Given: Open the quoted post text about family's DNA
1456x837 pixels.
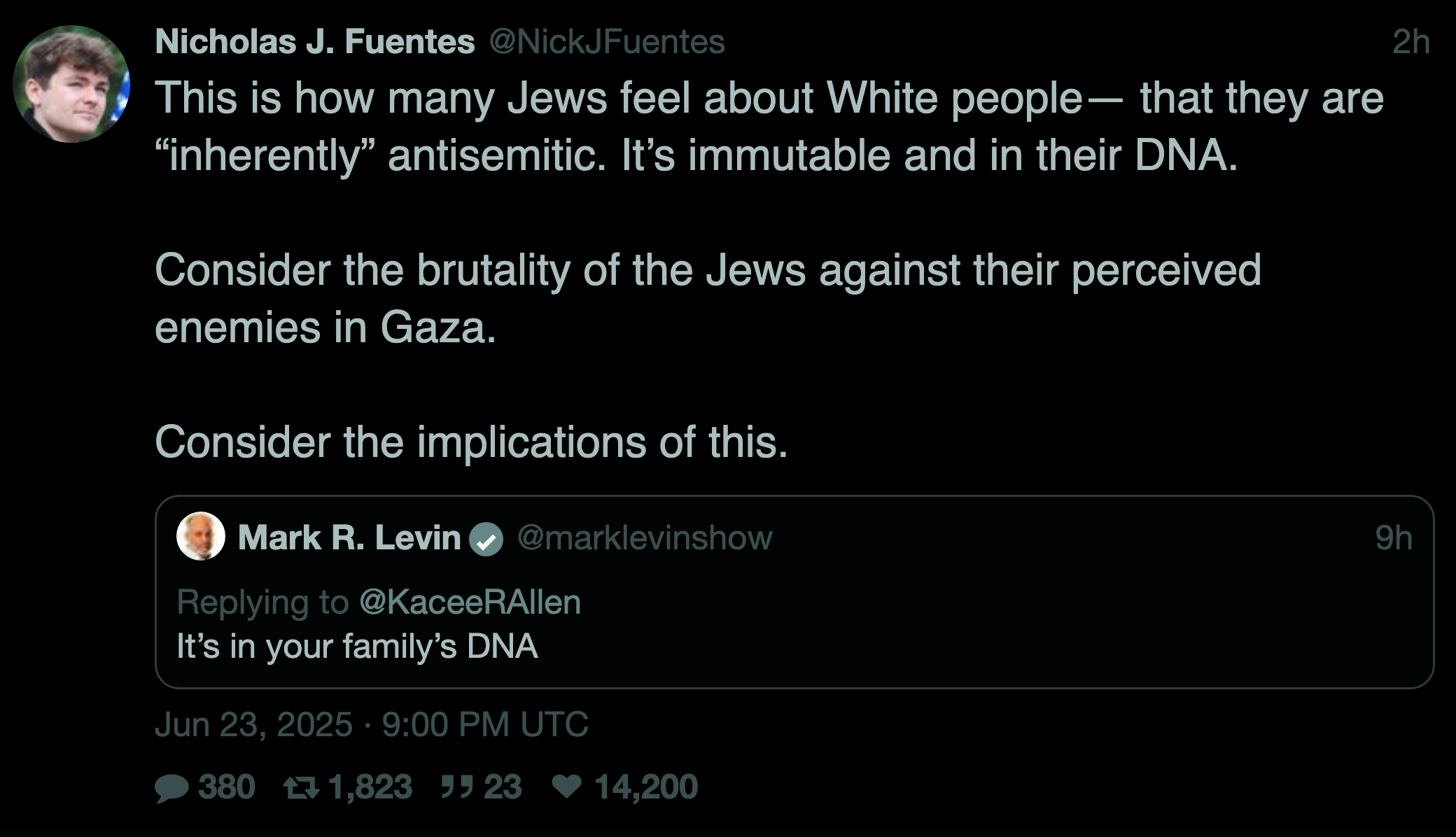Looking at the screenshot, I should point(357,646).
